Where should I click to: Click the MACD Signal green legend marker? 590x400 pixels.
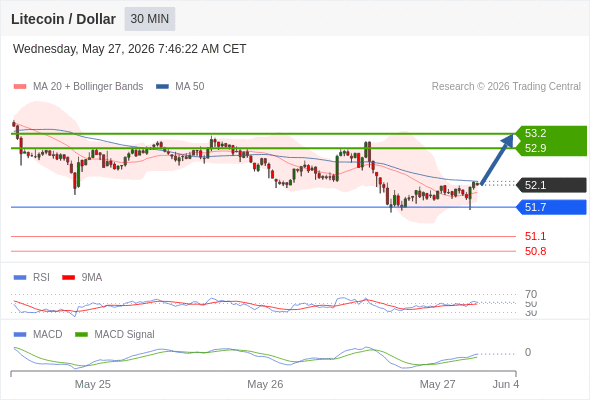81,334
